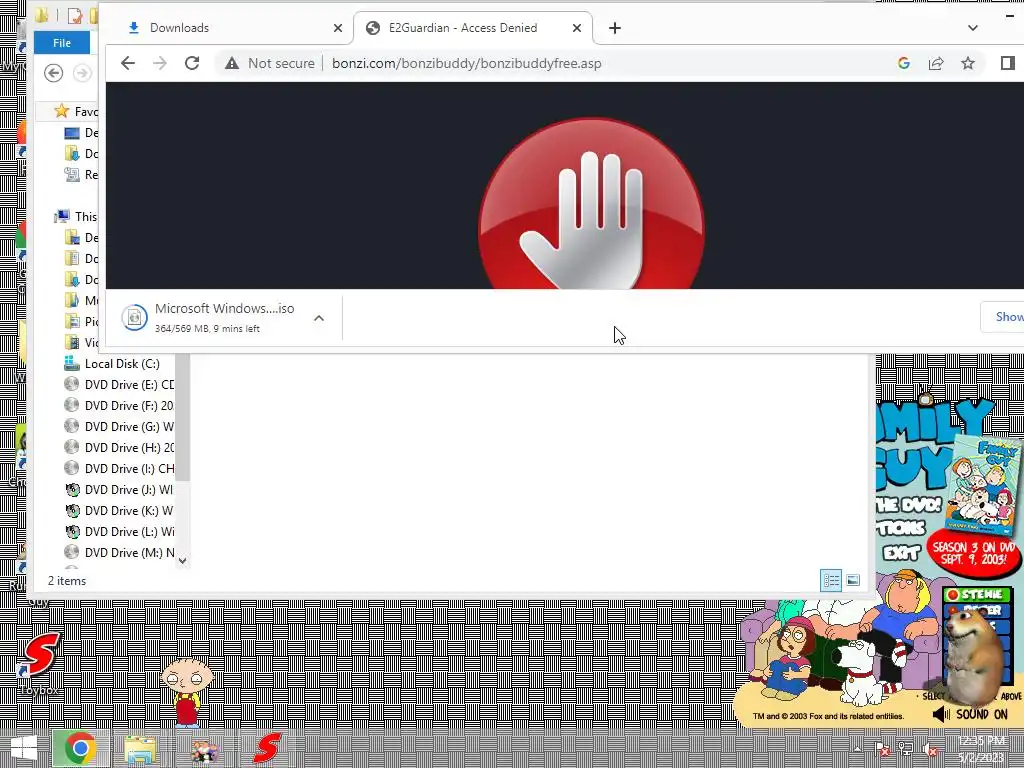Click the share page icon
1024x768 pixels.
(x=936, y=63)
